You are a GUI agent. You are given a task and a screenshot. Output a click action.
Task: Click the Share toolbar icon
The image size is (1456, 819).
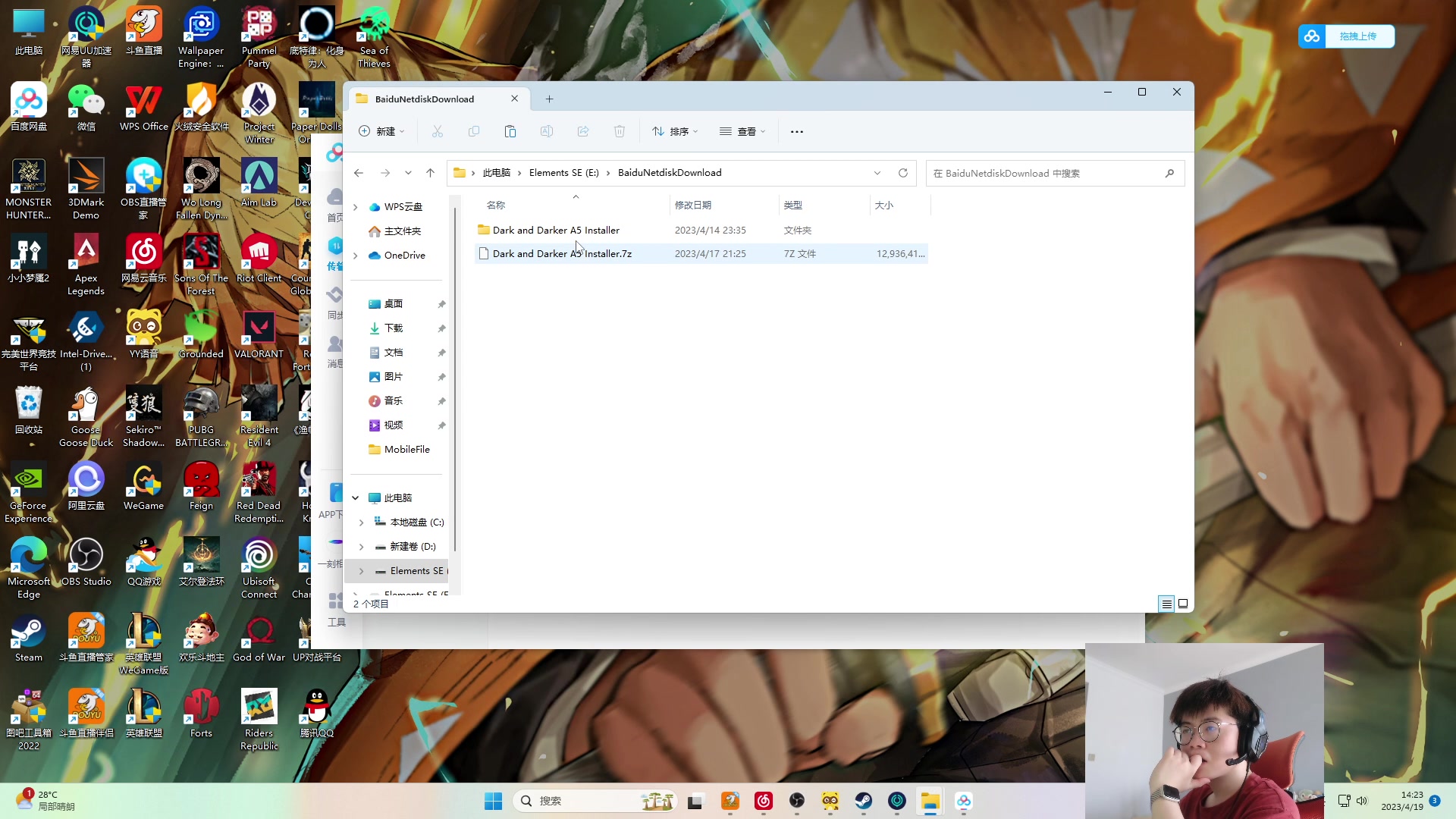(x=583, y=131)
